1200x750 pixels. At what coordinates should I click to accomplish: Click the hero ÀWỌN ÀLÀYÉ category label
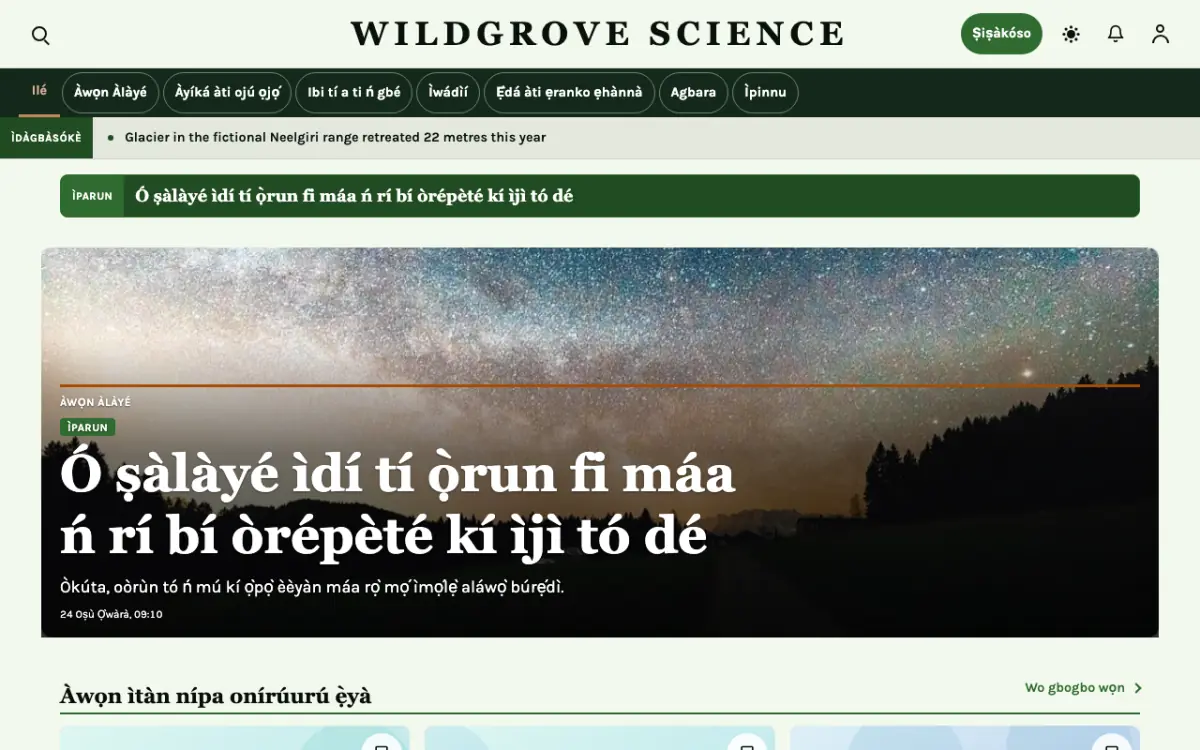[95, 402]
